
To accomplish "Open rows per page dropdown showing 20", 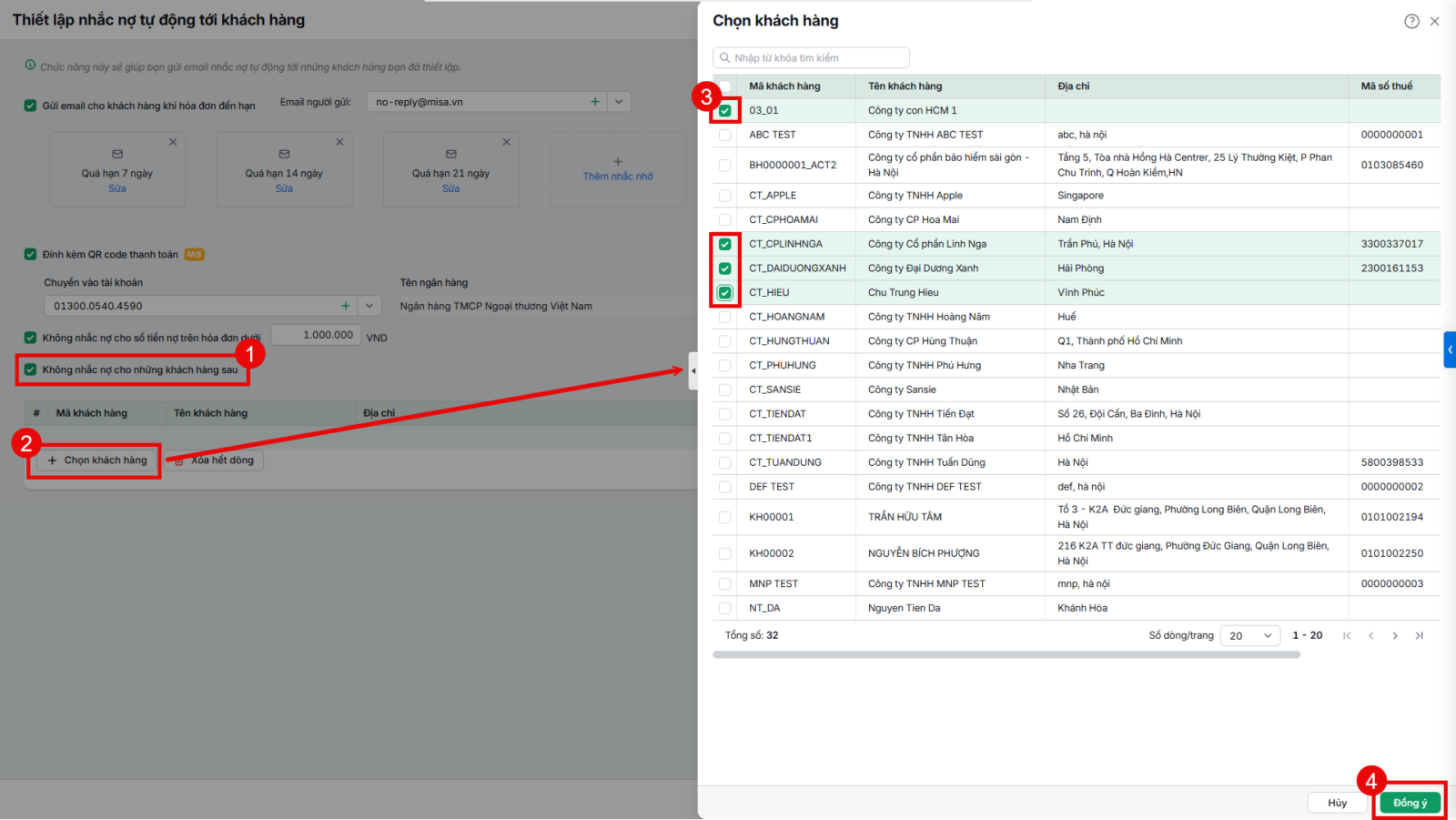I will coord(1250,635).
